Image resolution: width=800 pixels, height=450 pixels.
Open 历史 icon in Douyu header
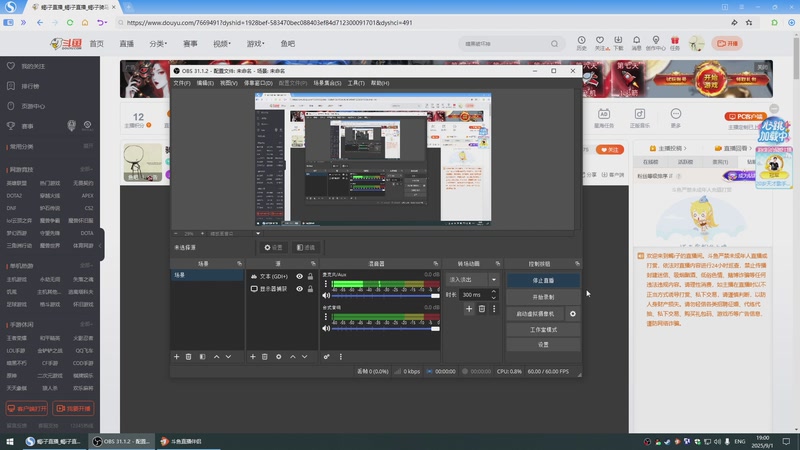click(x=582, y=43)
